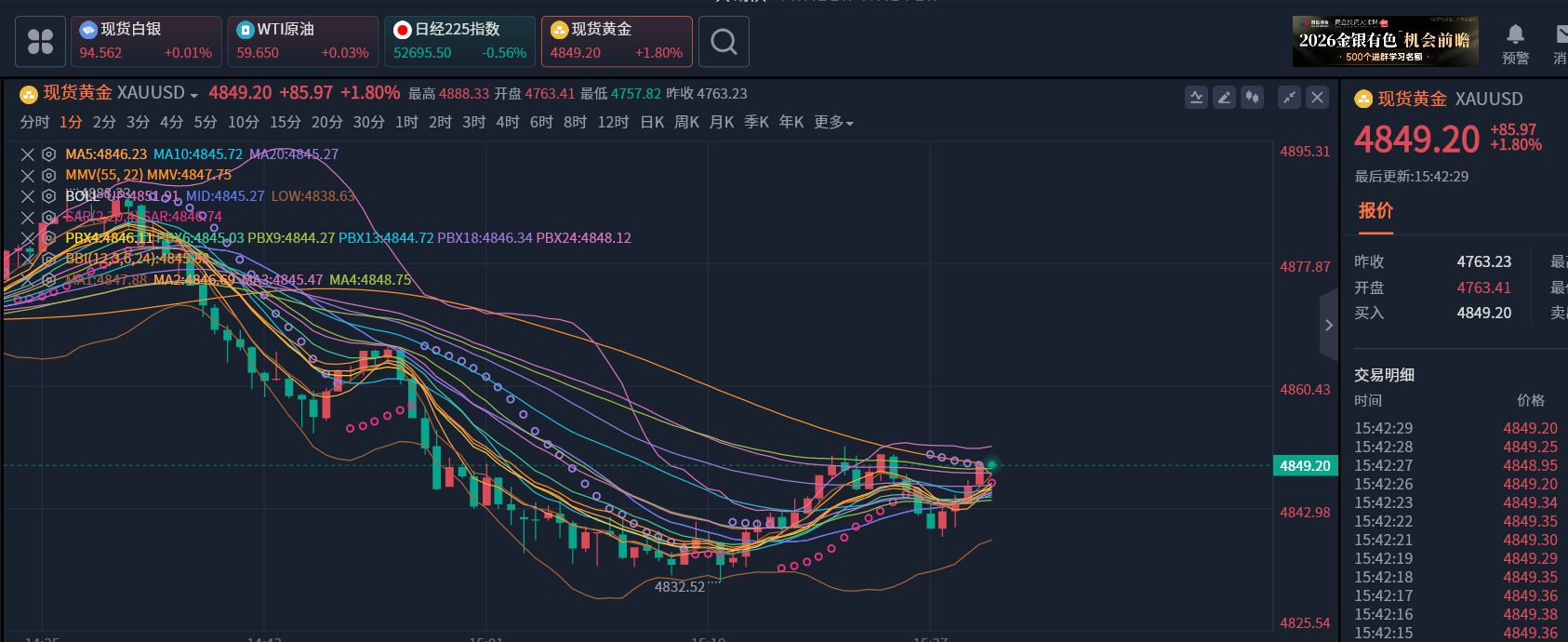Image resolution: width=1568 pixels, height=642 pixels.
Task: Open the 更多 timeframe dropdown
Action: (x=833, y=123)
